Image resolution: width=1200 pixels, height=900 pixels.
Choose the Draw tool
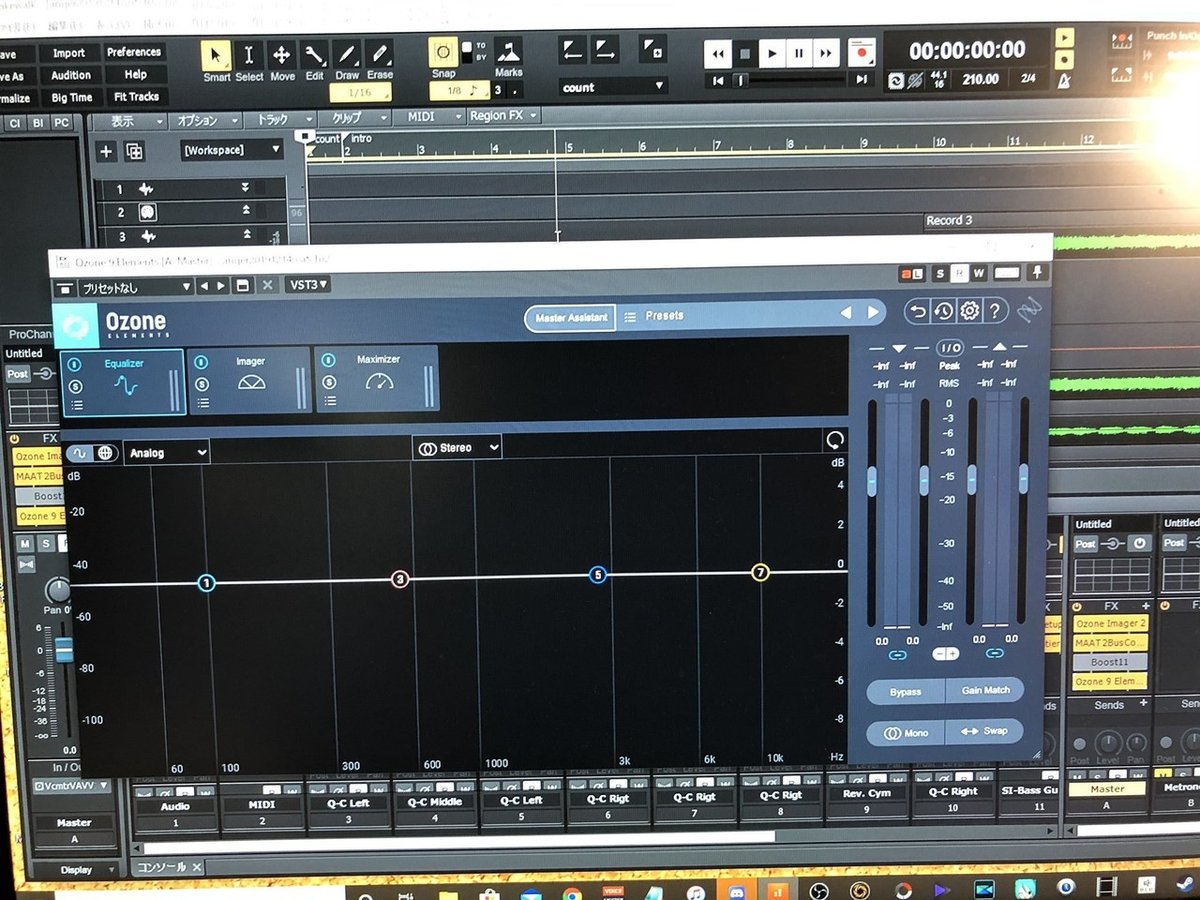point(347,55)
